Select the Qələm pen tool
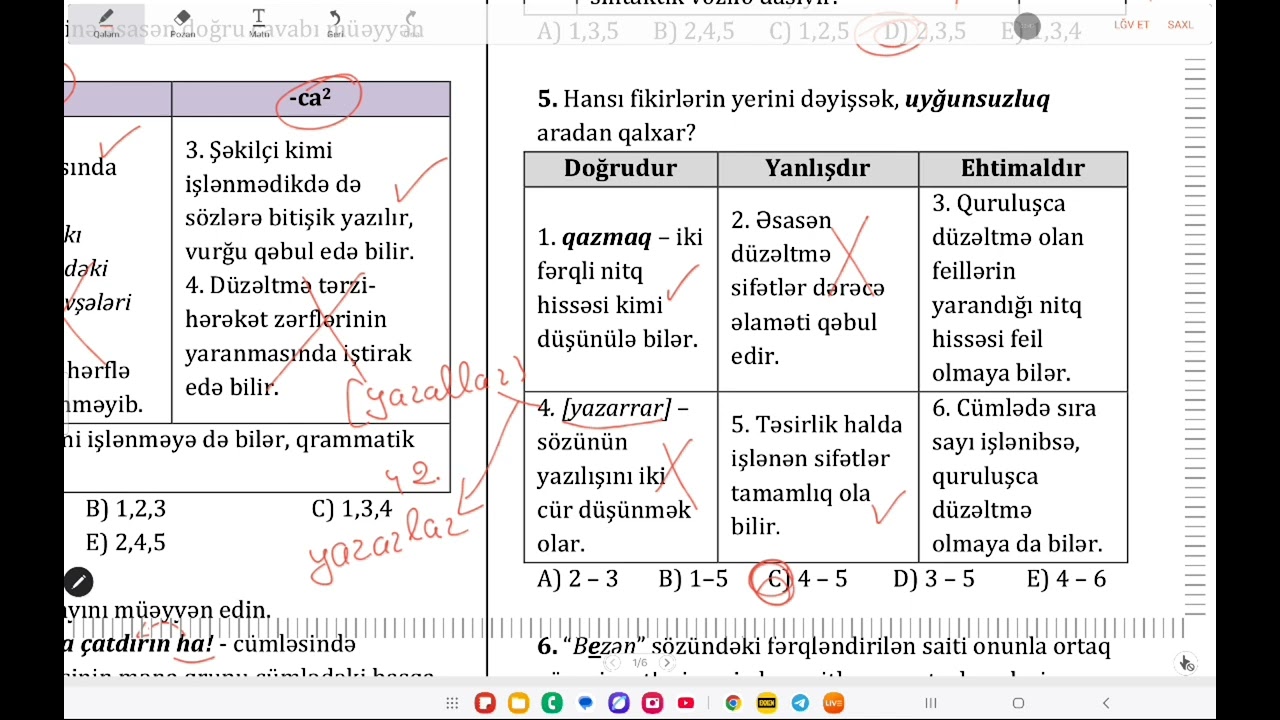Viewport: 1280px width, 720px height. click(x=106, y=23)
